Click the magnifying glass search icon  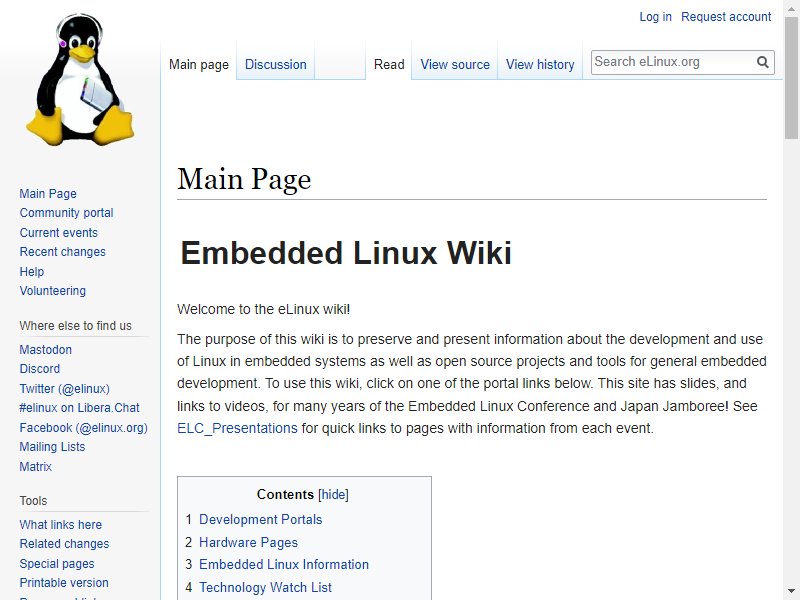763,62
